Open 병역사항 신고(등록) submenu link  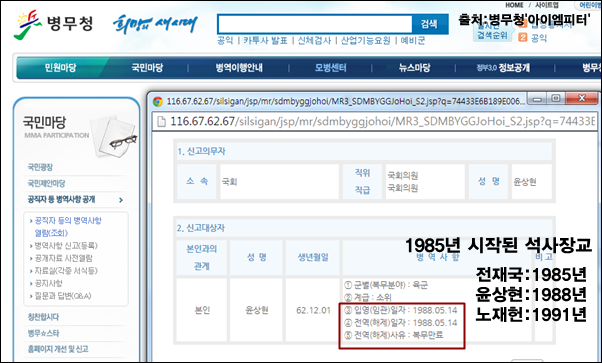(66, 245)
